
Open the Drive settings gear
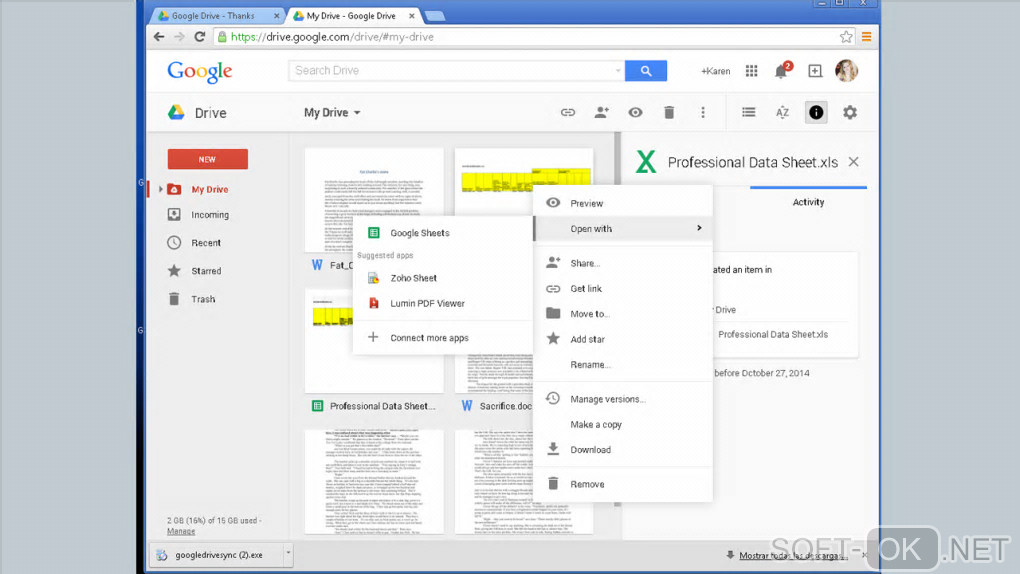[850, 113]
